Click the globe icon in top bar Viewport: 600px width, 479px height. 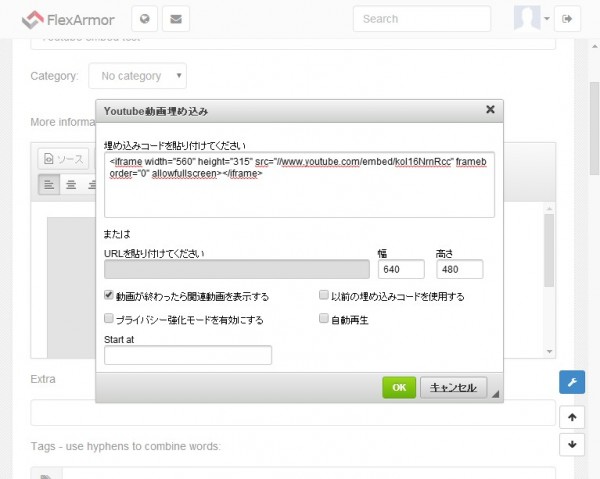tap(146, 19)
